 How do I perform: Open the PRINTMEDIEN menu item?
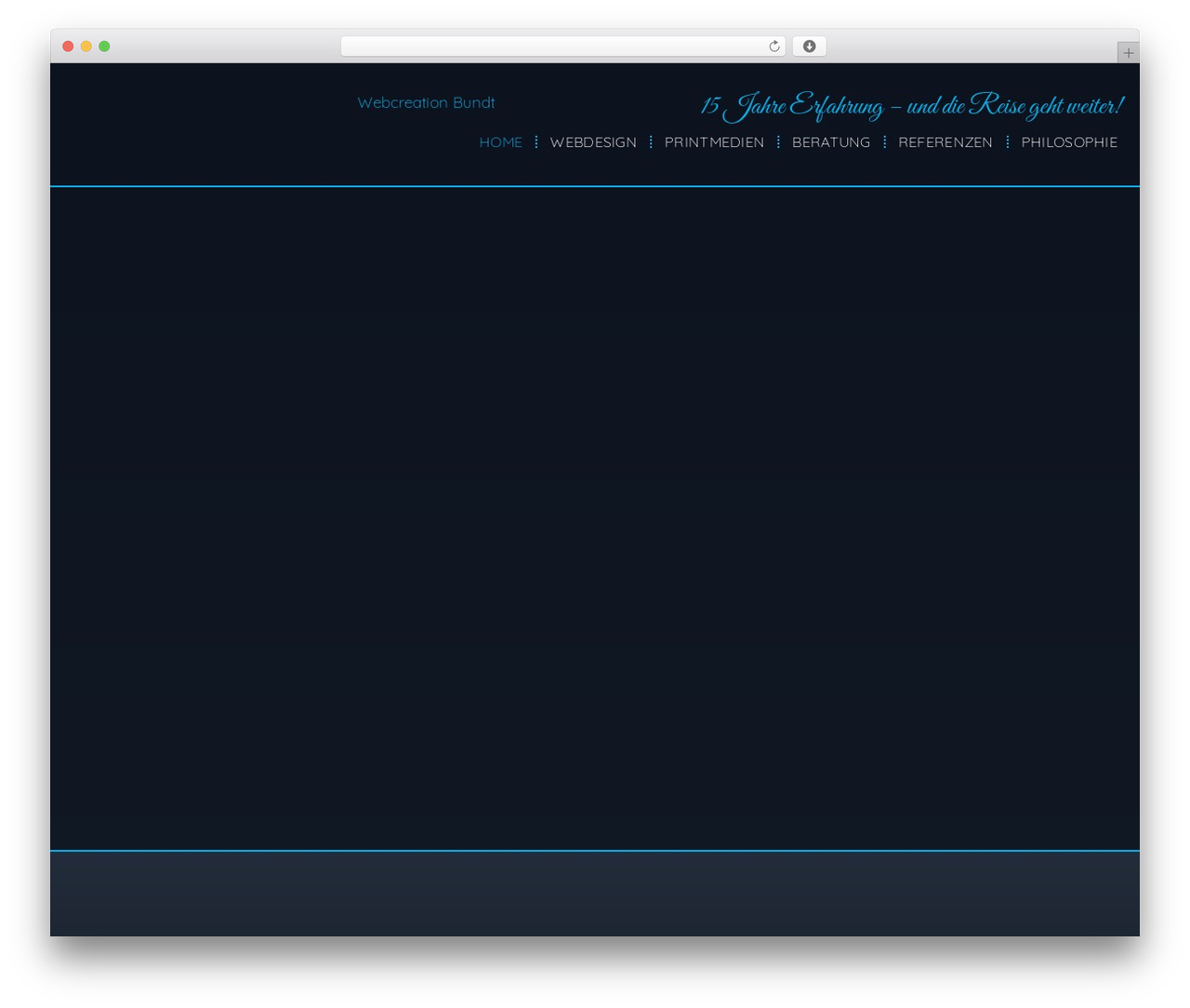coord(714,142)
